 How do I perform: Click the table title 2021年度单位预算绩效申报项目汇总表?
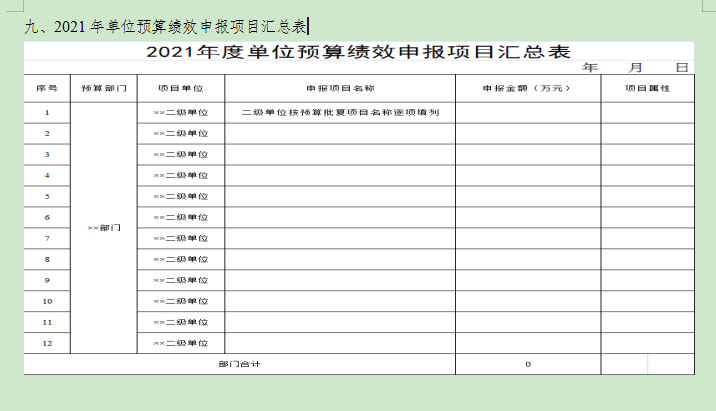(358, 54)
